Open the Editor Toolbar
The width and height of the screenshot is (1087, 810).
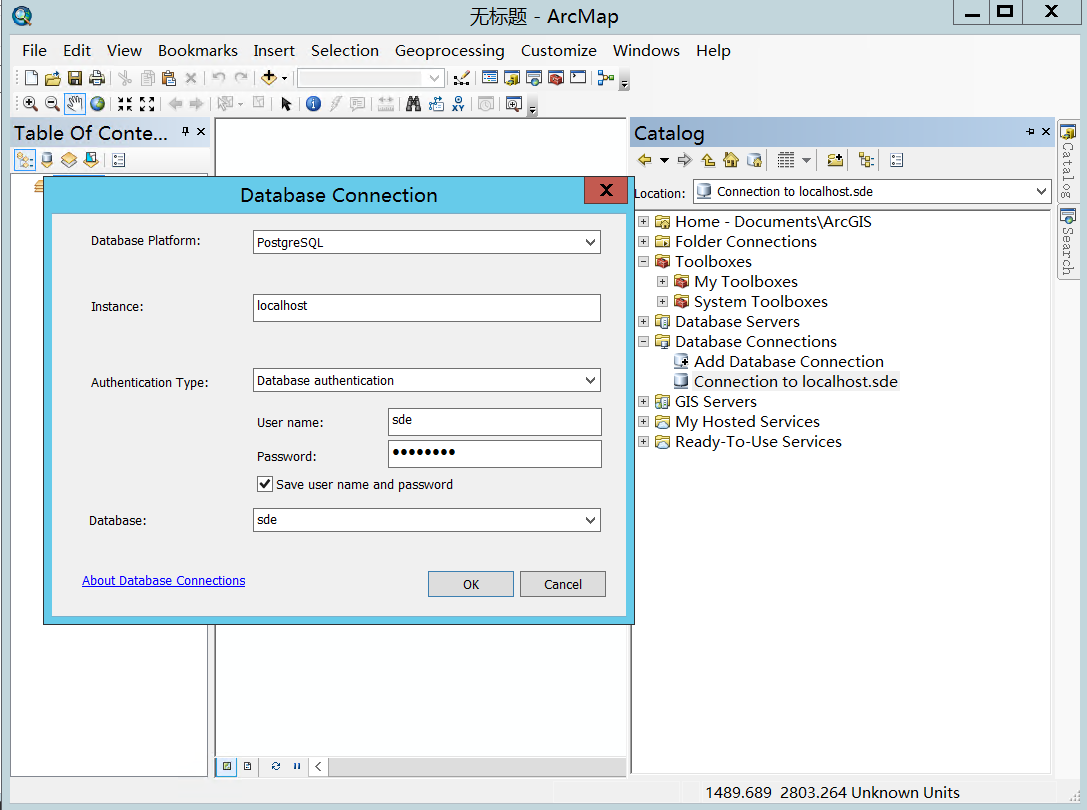[x=462, y=78]
